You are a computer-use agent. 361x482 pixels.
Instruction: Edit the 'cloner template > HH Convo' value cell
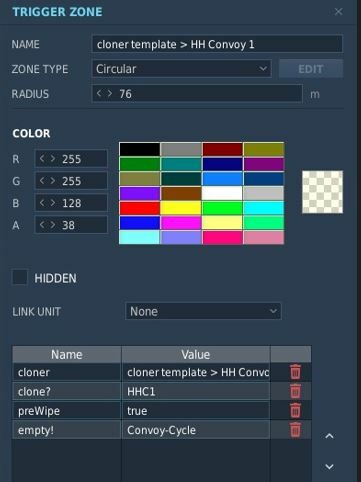point(196,372)
